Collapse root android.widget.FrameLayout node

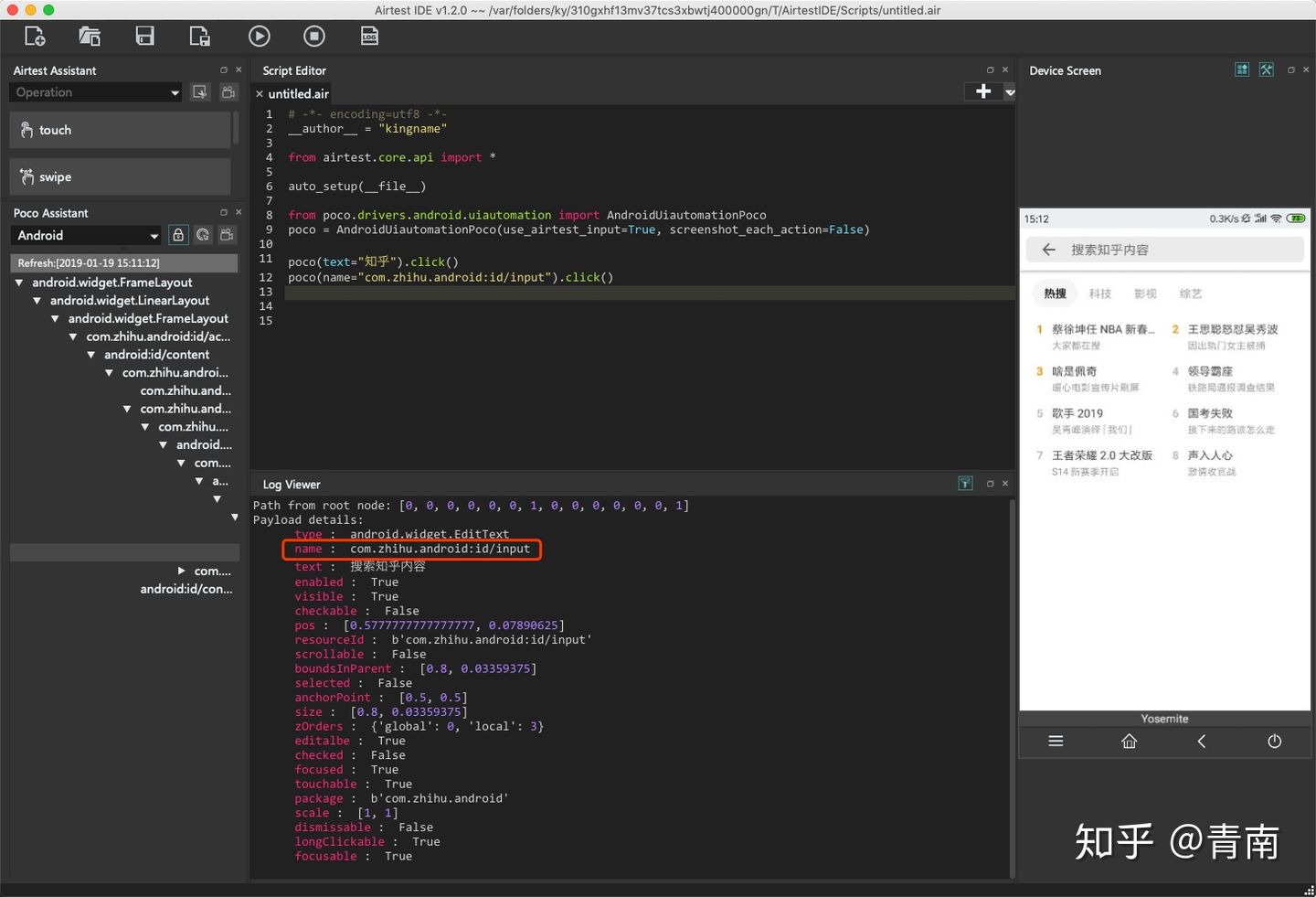[x=19, y=283]
